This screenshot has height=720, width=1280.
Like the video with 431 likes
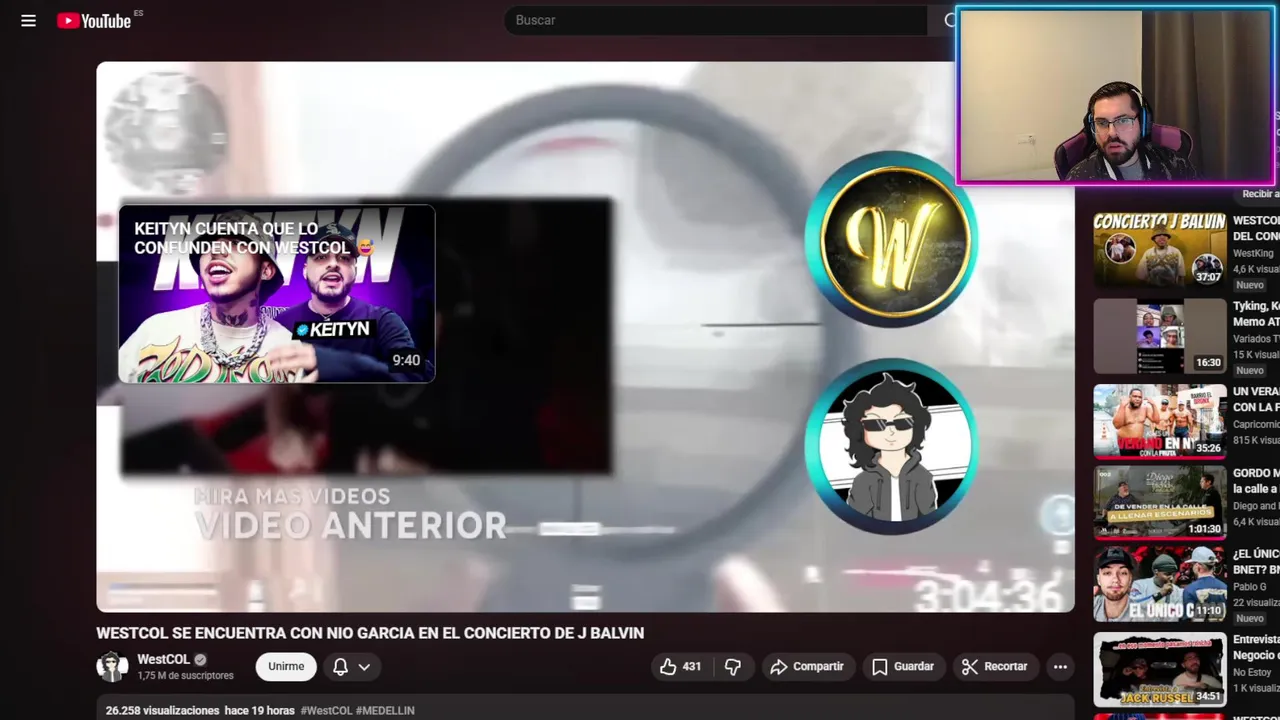point(680,666)
